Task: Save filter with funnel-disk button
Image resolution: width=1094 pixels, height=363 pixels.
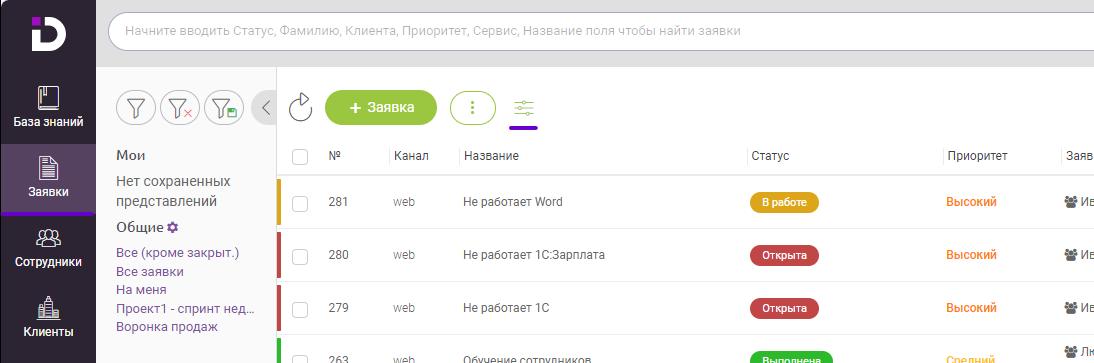Action: 224,108
